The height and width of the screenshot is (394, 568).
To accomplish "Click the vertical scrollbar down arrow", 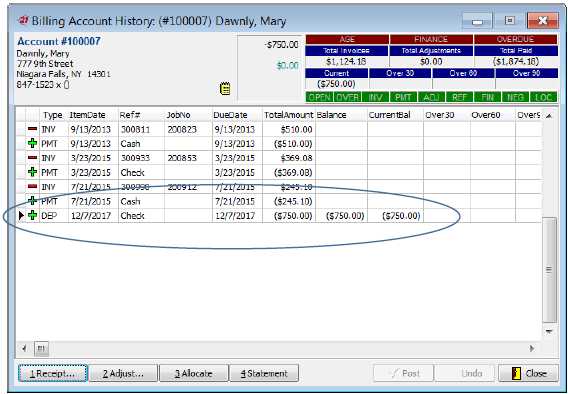I will tap(549, 332).
